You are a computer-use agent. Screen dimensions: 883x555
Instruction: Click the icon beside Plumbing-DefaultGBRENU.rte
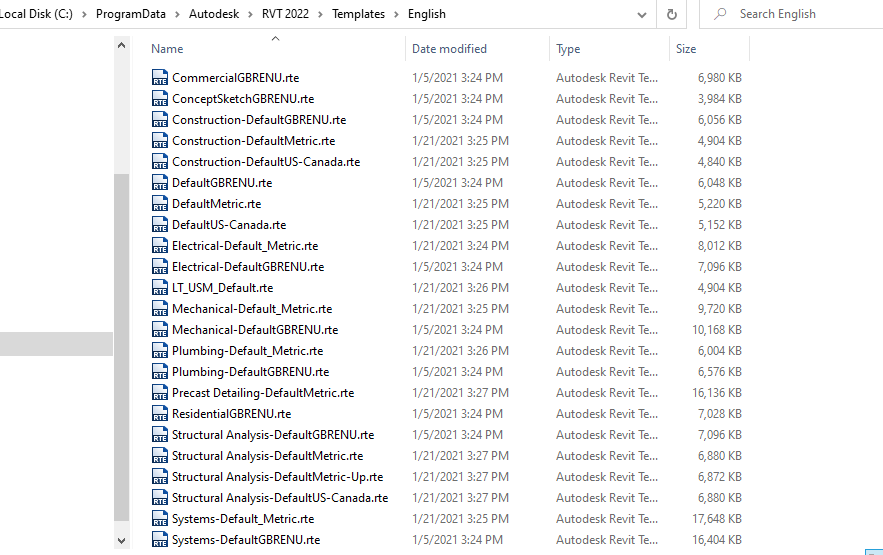[x=160, y=372]
